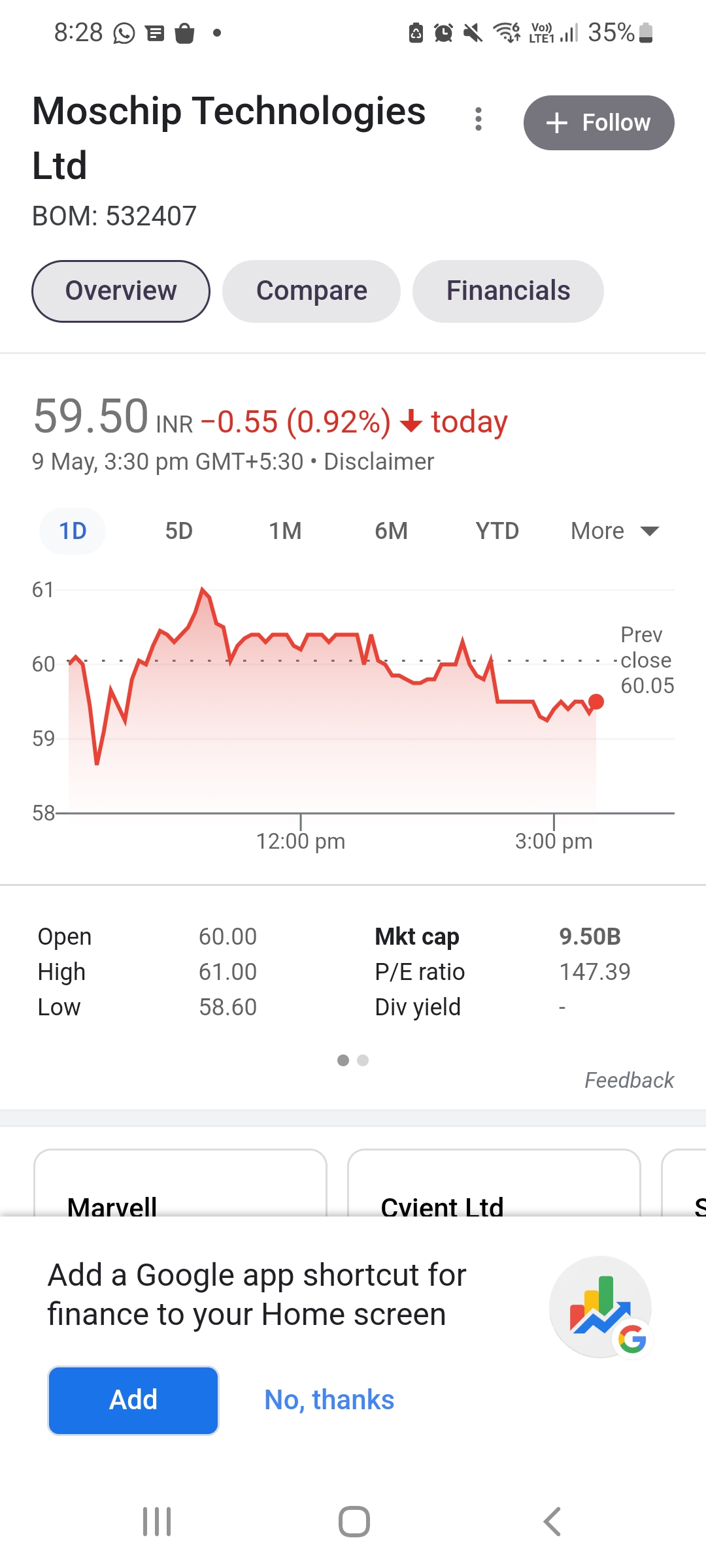Open the Feedback link
The width and height of the screenshot is (706, 1568).
click(629, 1081)
